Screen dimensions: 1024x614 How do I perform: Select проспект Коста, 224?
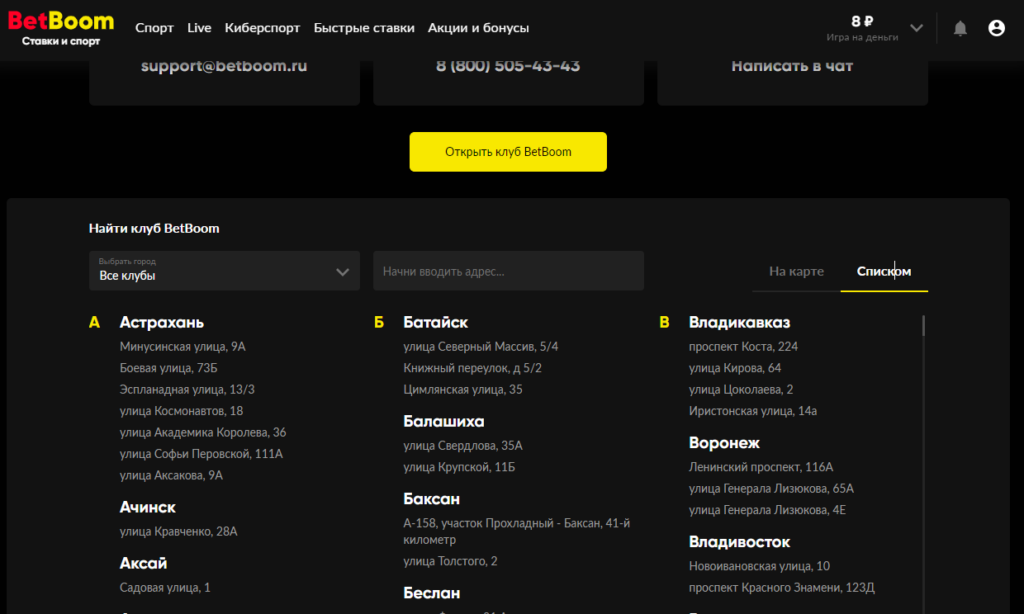743,347
